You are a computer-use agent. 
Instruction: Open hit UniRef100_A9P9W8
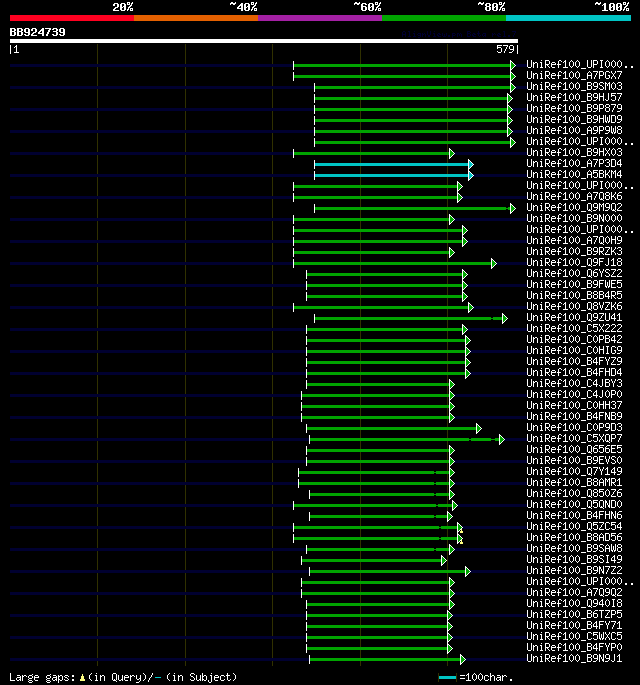point(574,130)
